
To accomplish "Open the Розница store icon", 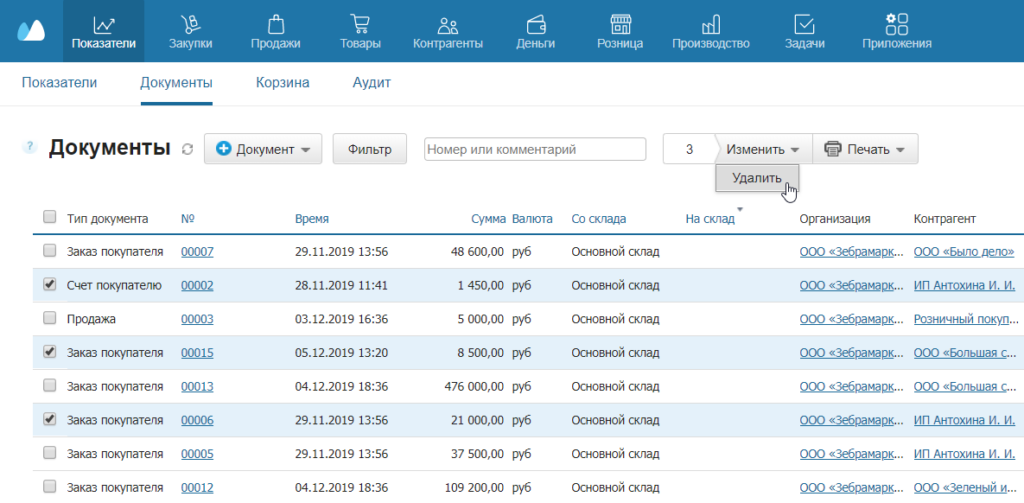I will pos(620,24).
